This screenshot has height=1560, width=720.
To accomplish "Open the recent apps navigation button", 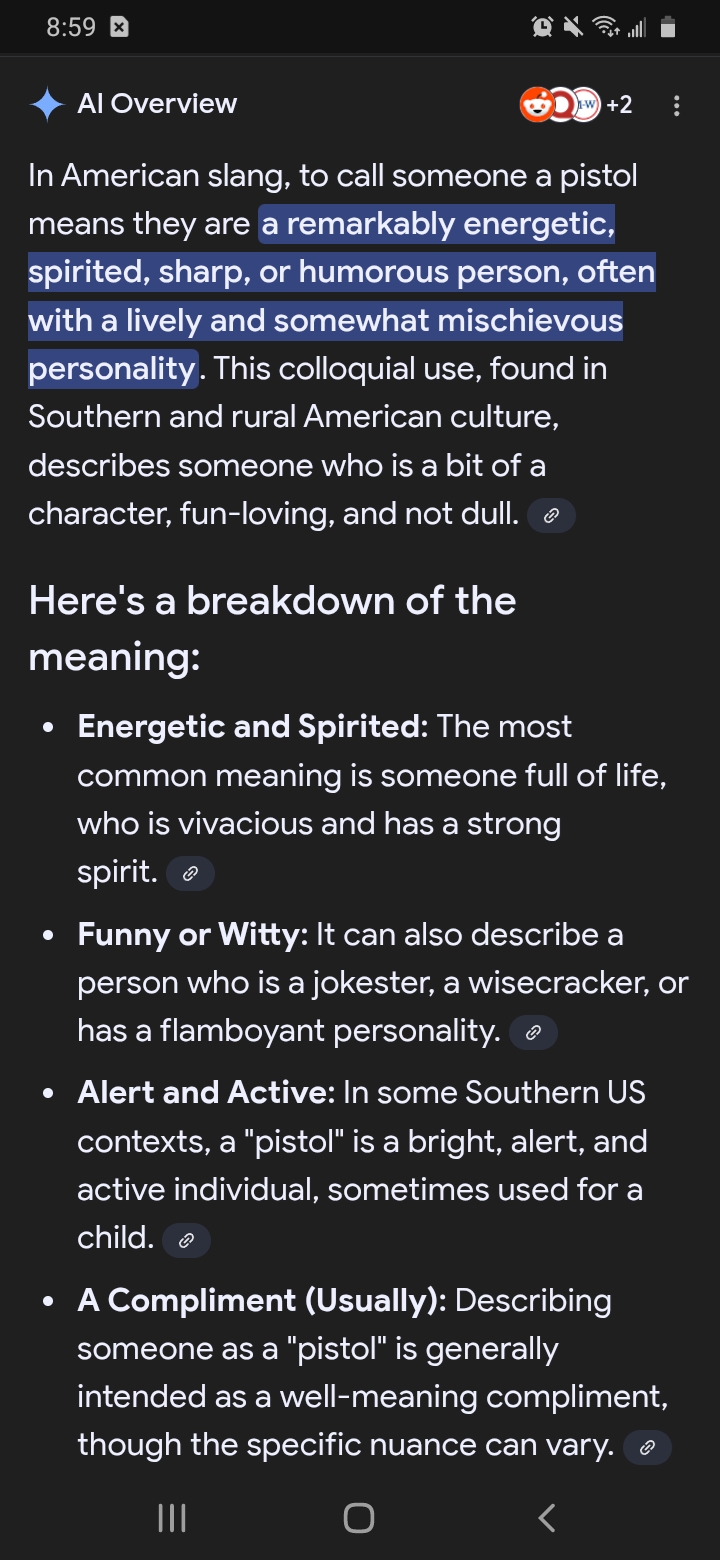I will [172, 1518].
